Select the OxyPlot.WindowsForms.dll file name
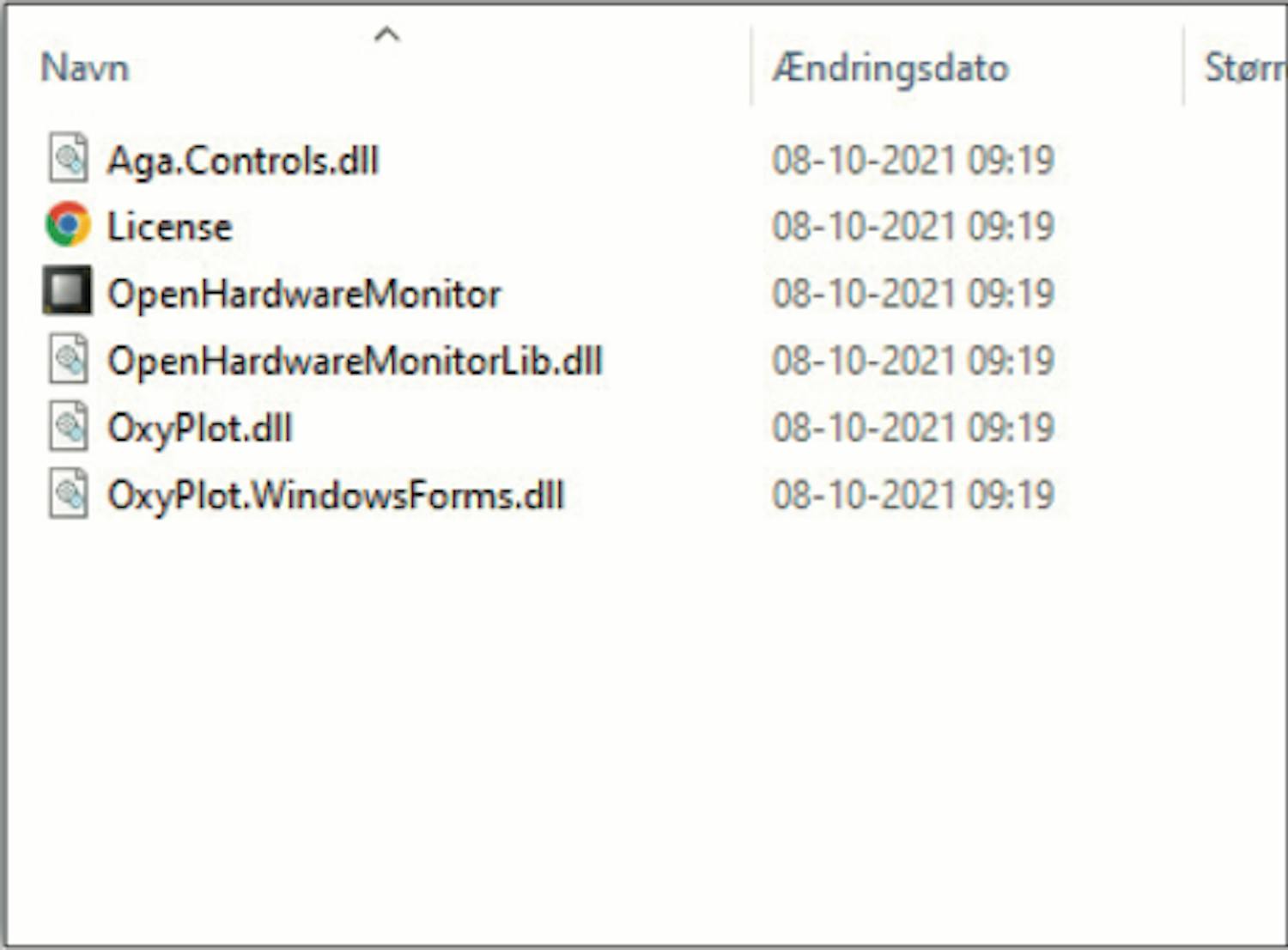The height and width of the screenshot is (950, 1288). tap(335, 496)
